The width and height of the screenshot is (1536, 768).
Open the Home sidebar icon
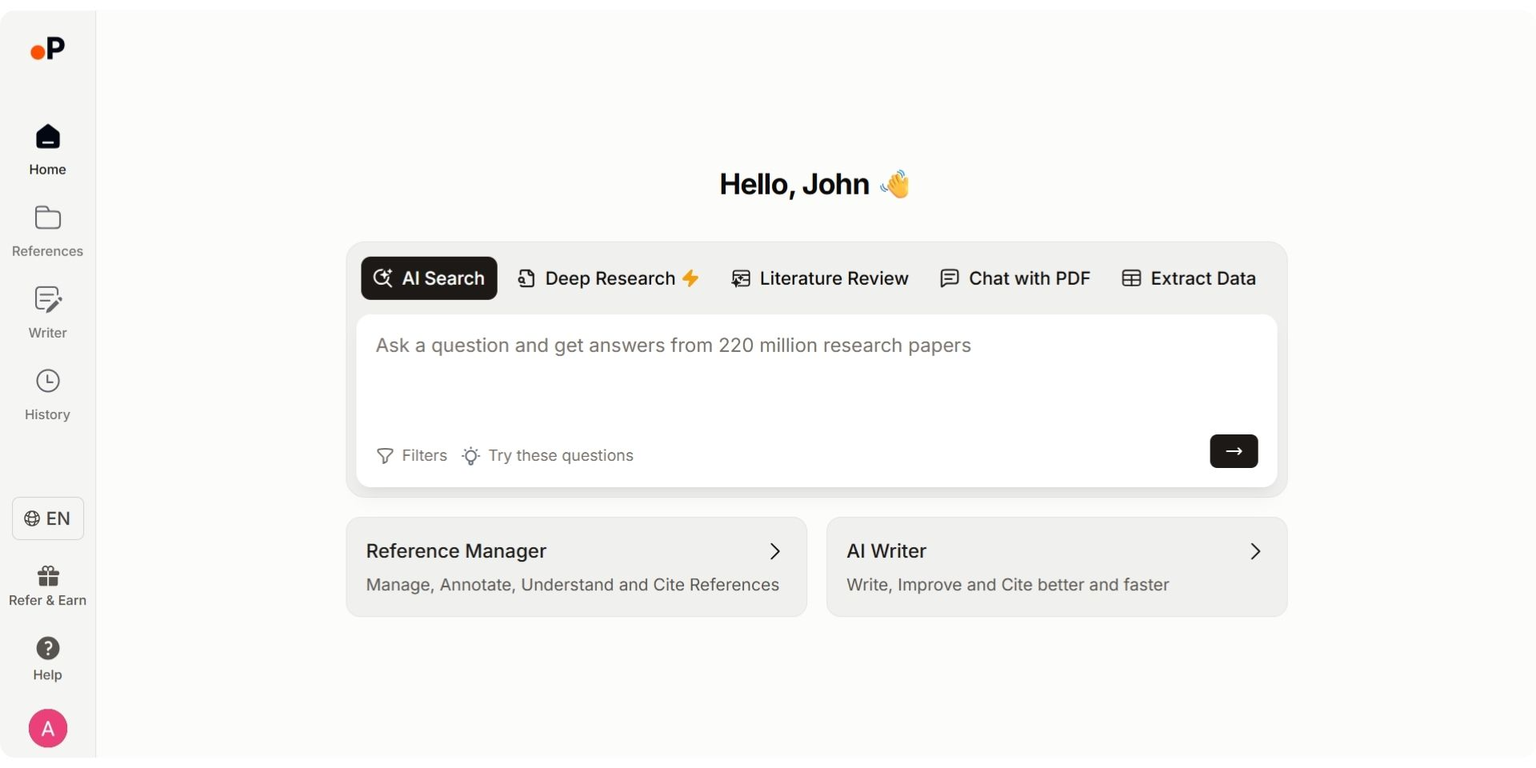(47, 137)
